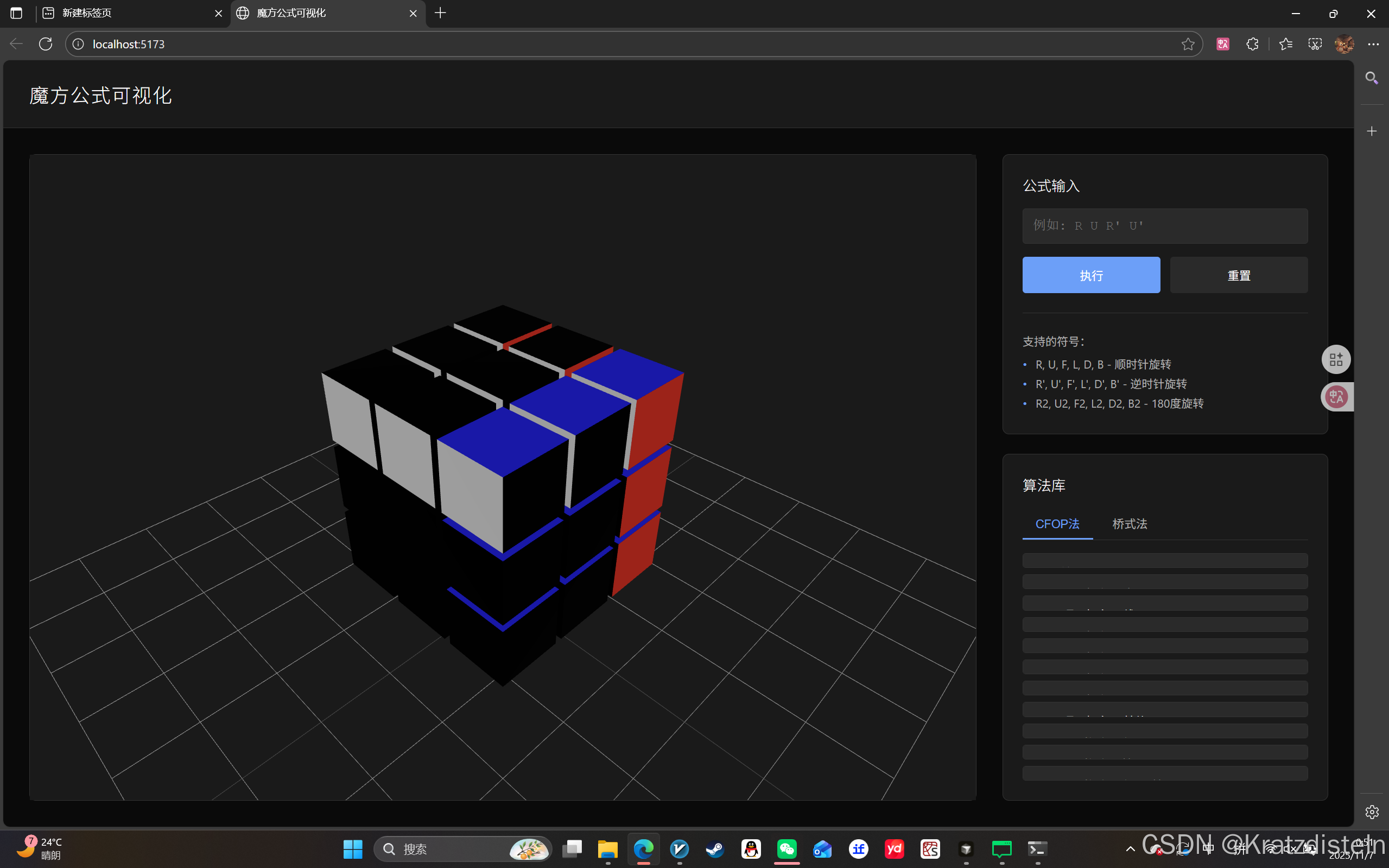1389x868 pixels.
Task: Click the browser refresh icon
Action: point(46,44)
